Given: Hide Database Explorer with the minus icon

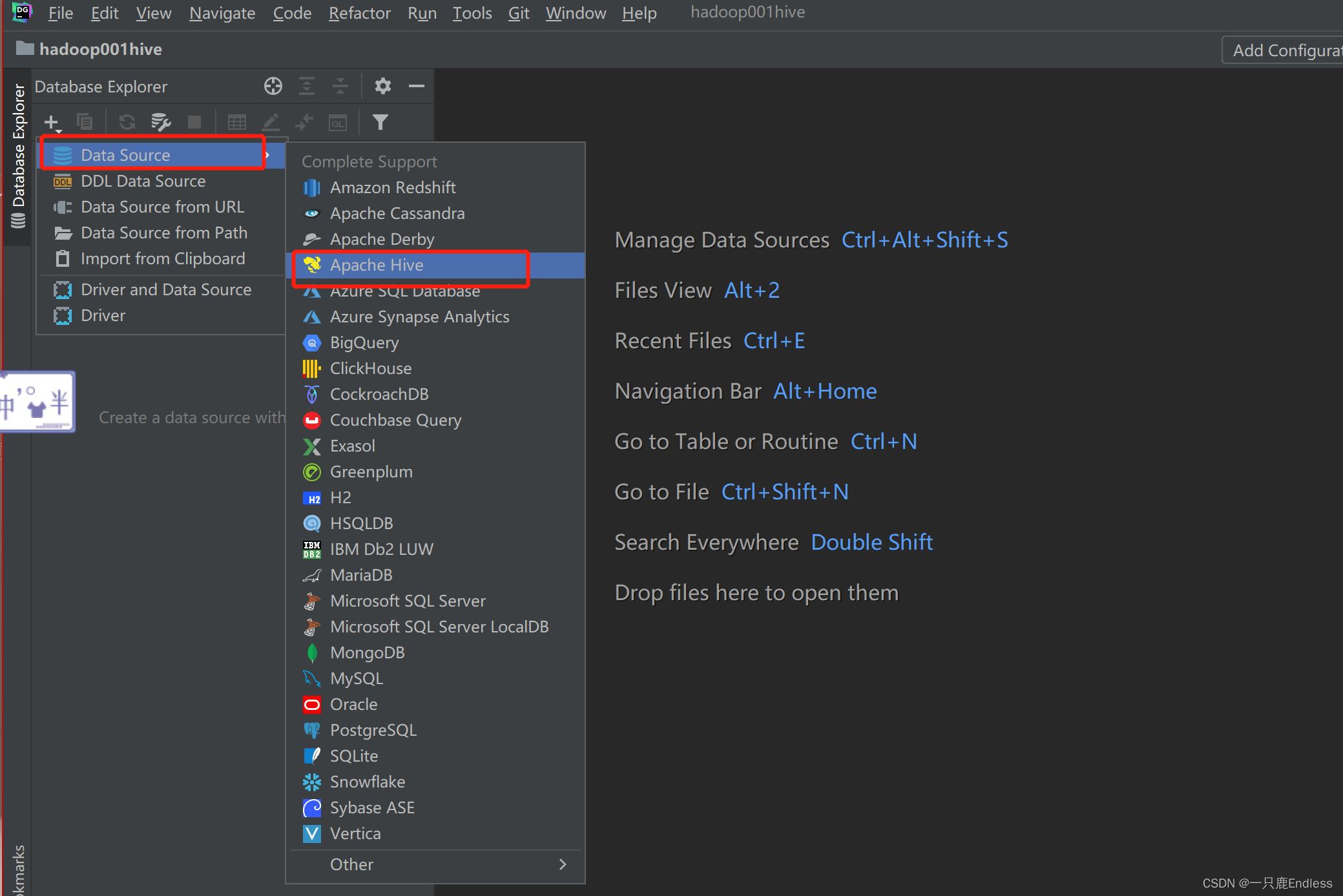Looking at the screenshot, I should click(417, 86).
